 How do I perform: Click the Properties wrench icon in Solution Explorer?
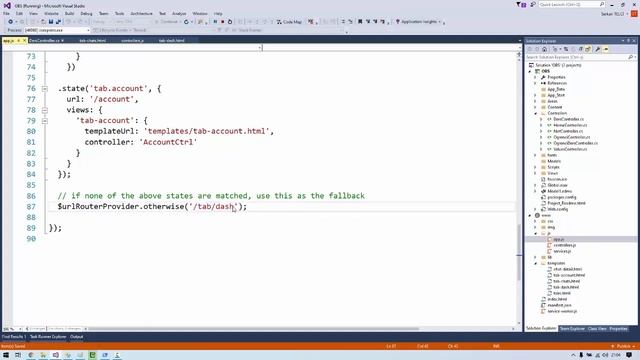pos(598,49)
